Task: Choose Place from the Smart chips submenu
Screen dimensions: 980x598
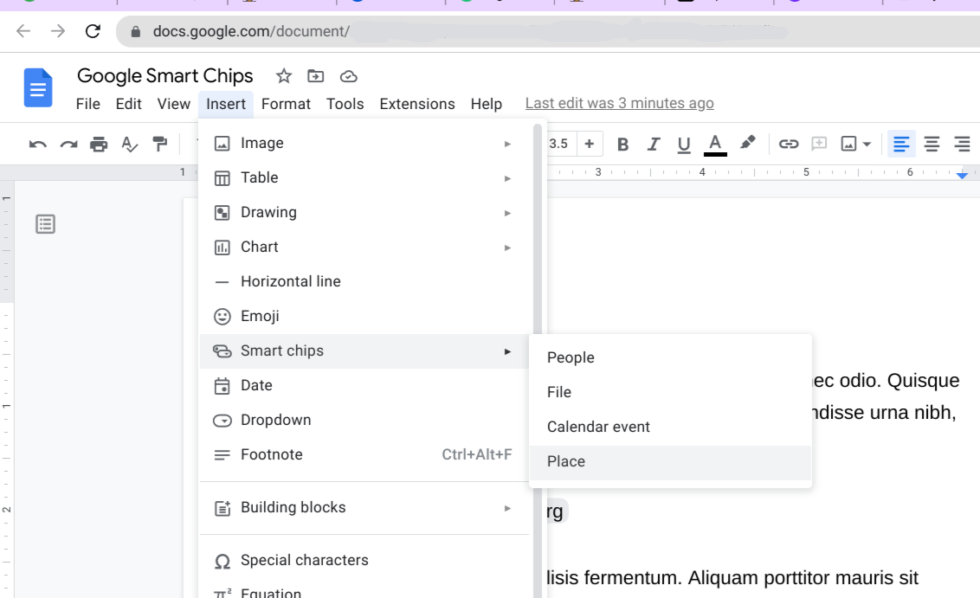Action: click(566, 462)
